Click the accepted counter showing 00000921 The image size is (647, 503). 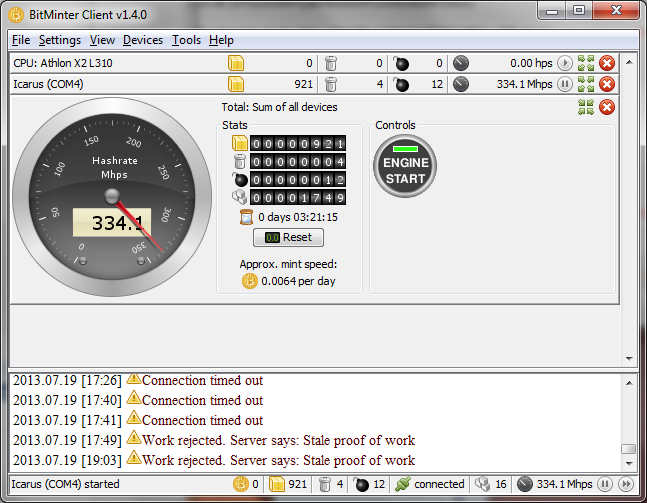point(298,144)
